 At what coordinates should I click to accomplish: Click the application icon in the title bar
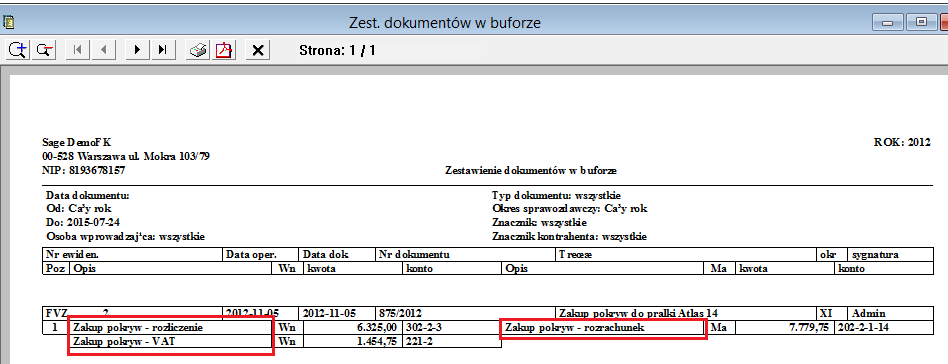tap(8, 22)
